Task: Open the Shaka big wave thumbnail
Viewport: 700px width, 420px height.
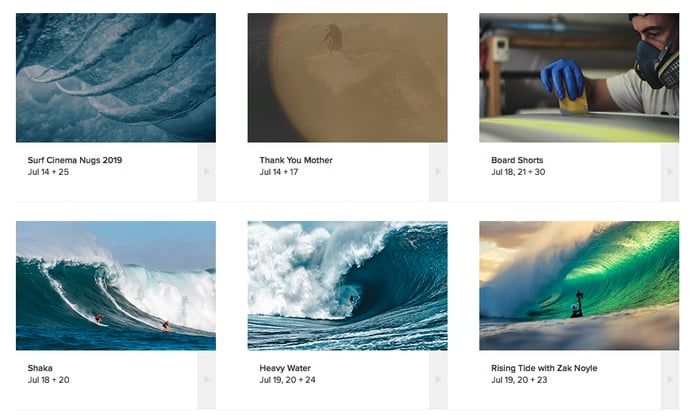Action: (116, 286)
